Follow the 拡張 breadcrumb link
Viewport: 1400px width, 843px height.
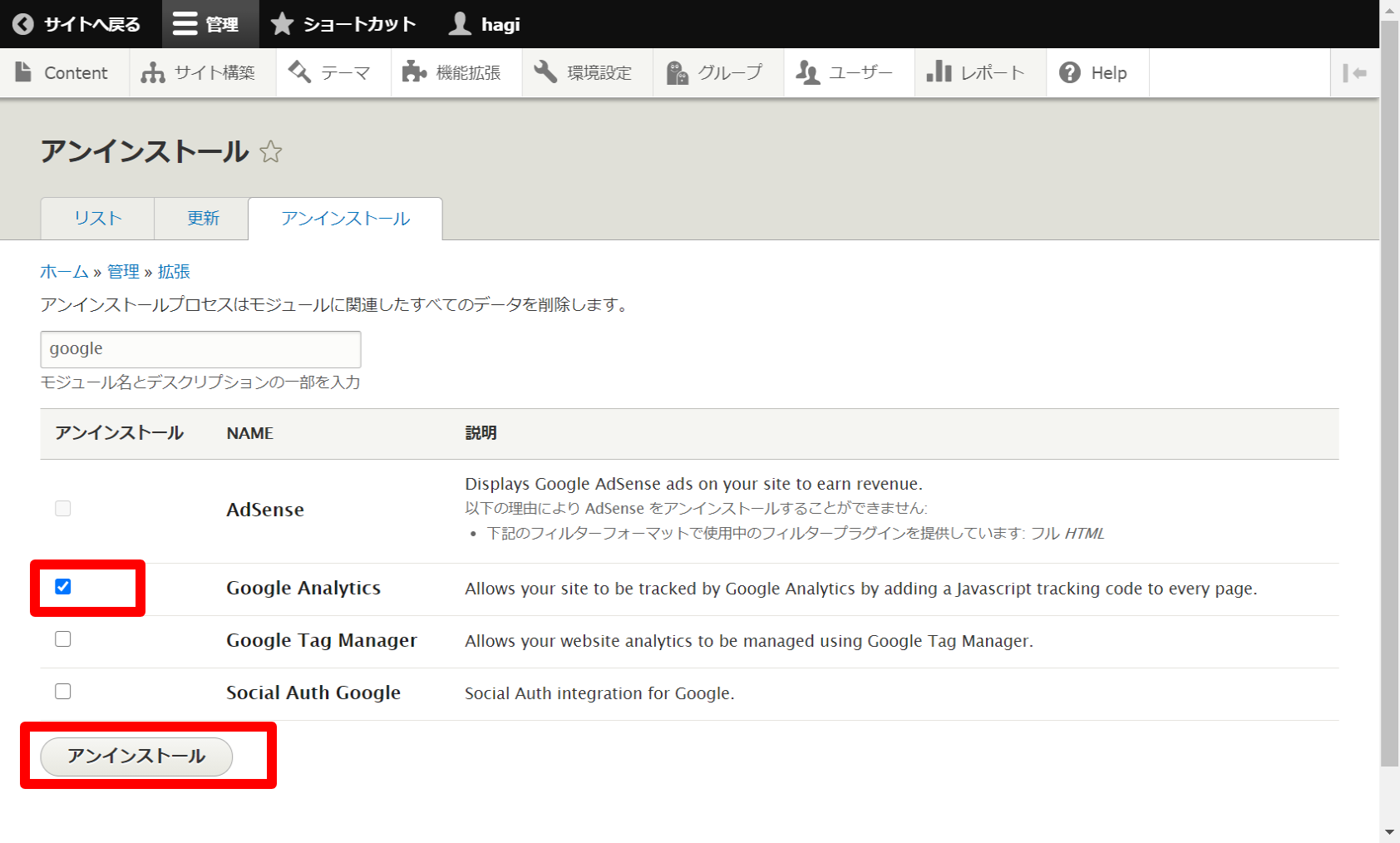click(x=174, y=272)
